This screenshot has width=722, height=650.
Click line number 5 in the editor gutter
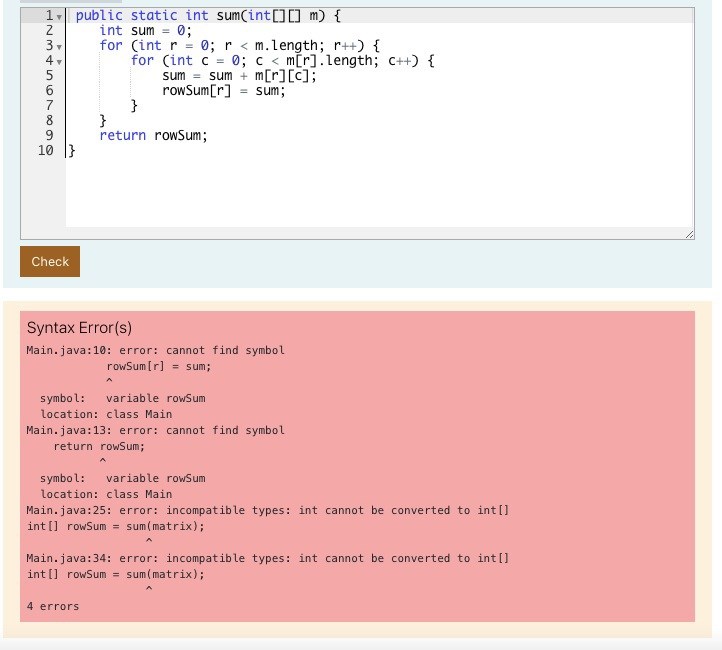click(x=47, y=76)
